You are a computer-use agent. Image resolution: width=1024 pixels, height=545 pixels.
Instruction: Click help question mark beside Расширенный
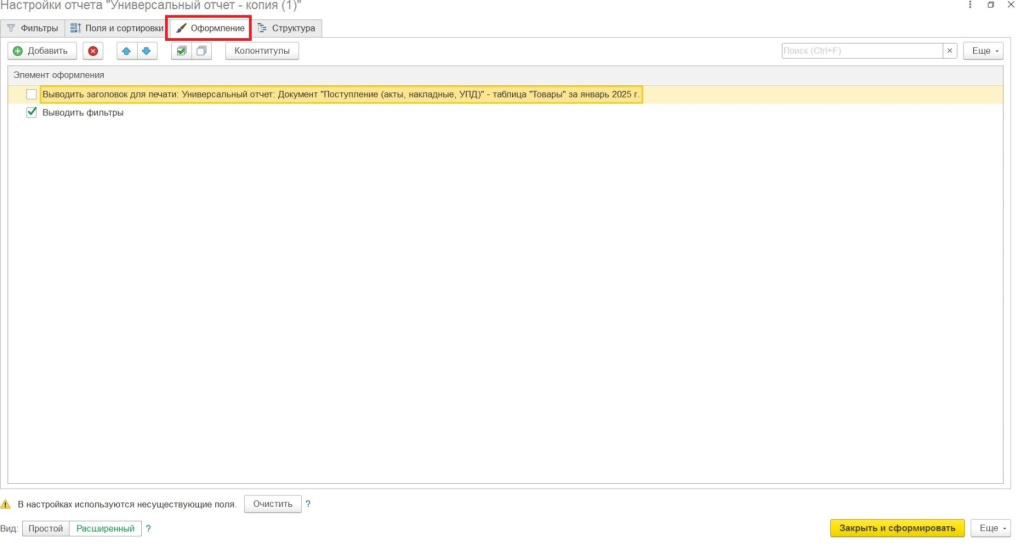[x=149, y=529]
